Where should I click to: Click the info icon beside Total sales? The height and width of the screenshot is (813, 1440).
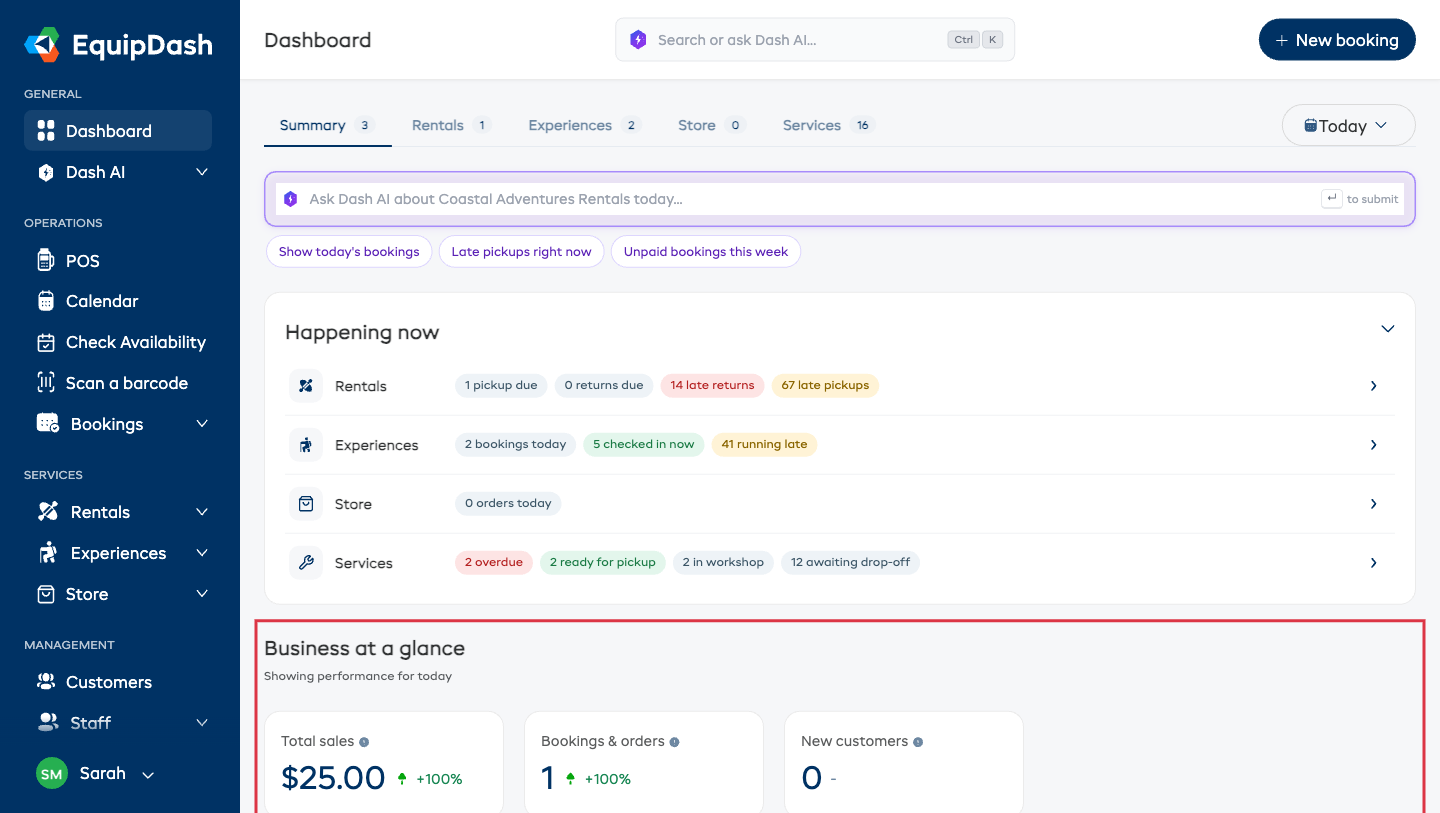click(x=364, y=742)
